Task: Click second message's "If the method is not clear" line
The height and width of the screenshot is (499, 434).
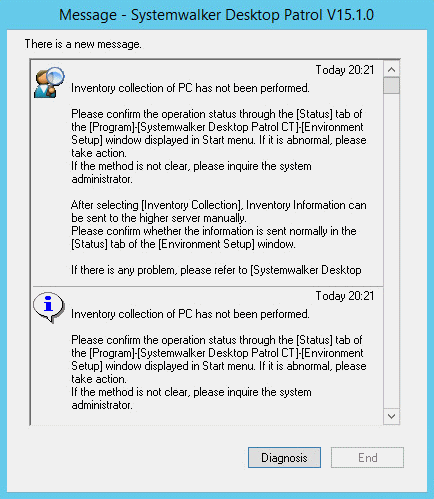Action: (191, 398)
